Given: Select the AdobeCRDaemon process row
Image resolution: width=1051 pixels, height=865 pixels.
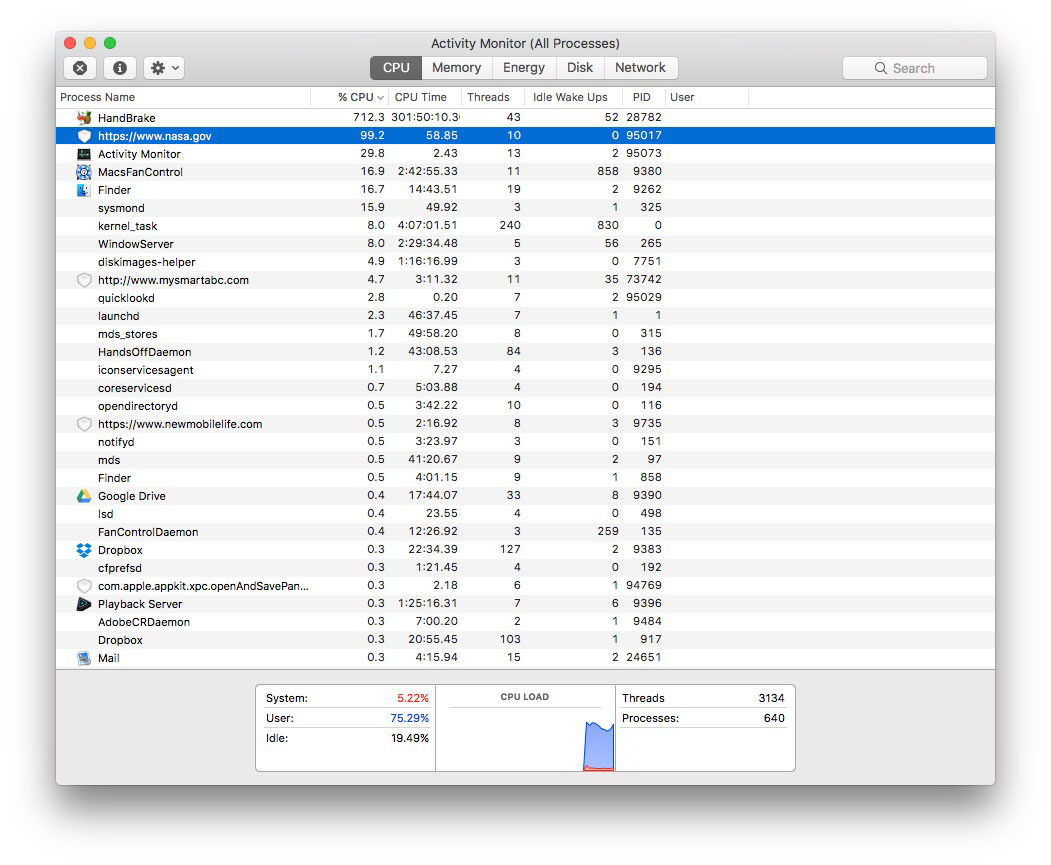Looking at the screenshot, I should [x=525, y=622].
